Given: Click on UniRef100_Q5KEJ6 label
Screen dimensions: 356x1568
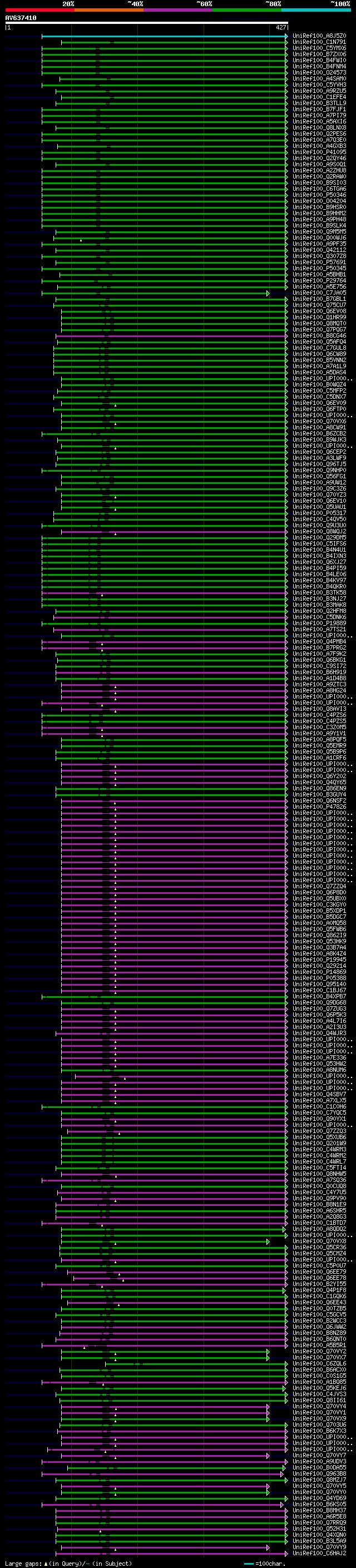Looking at the screenshot, I should coord(319,1388).
